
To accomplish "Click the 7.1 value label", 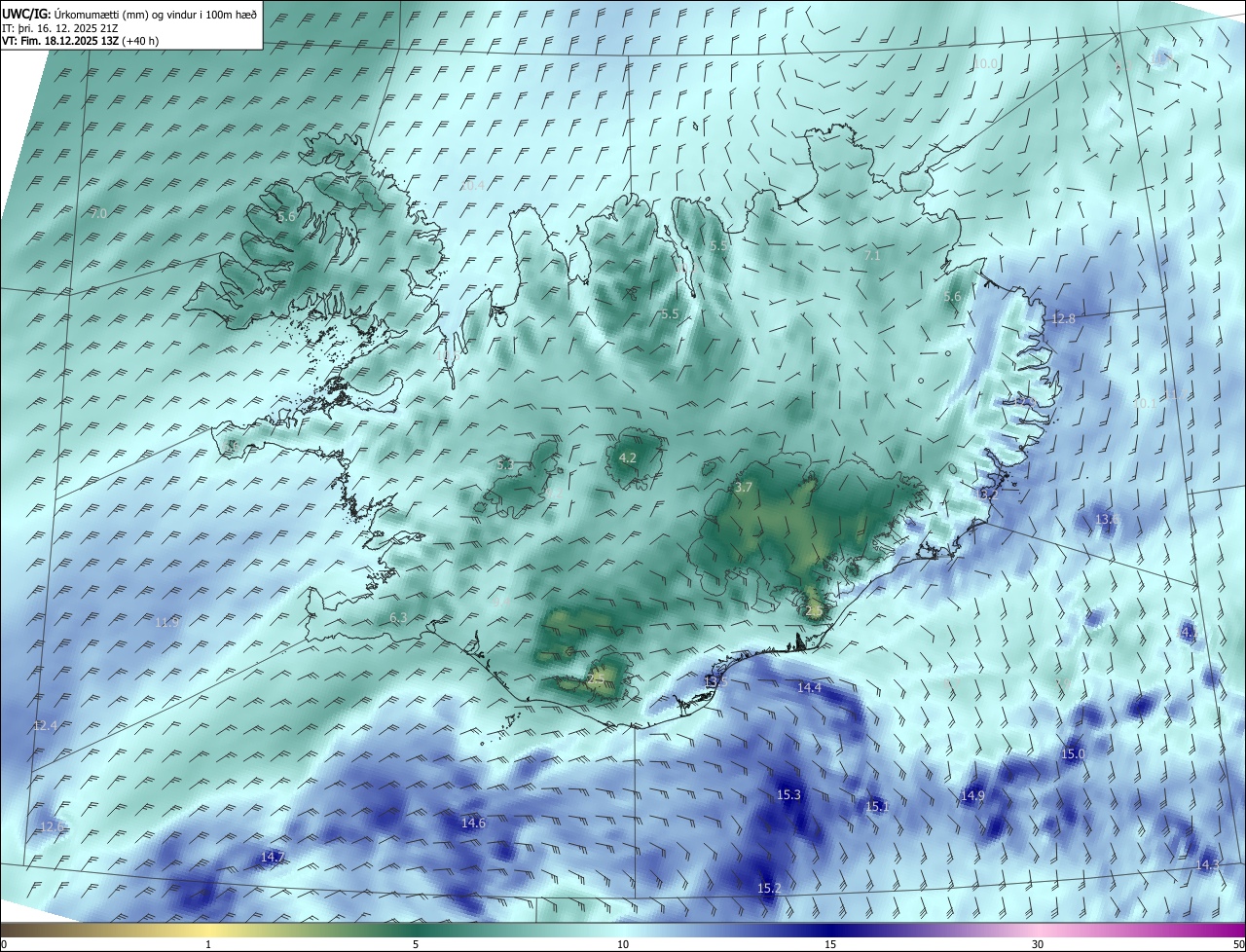I will (871, 255).
